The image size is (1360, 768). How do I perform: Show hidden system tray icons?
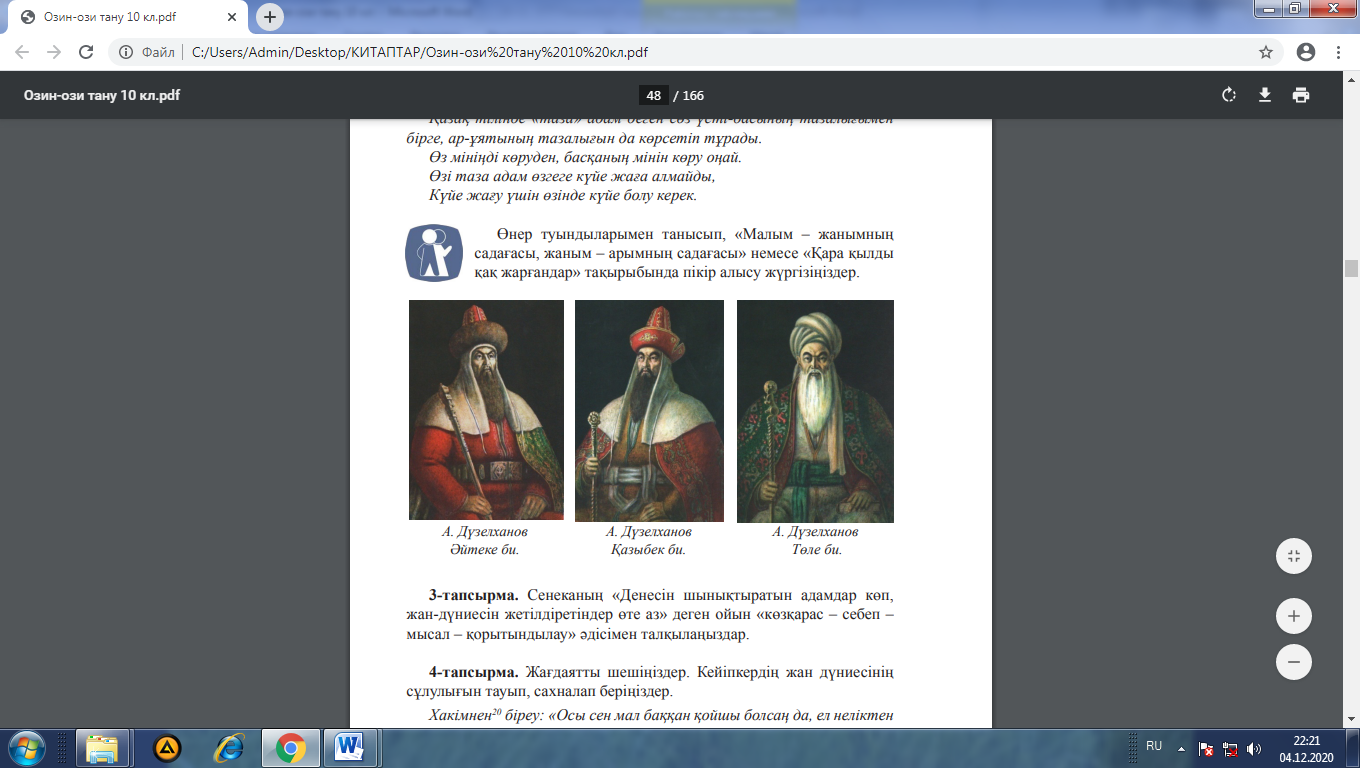(1181, 747)
